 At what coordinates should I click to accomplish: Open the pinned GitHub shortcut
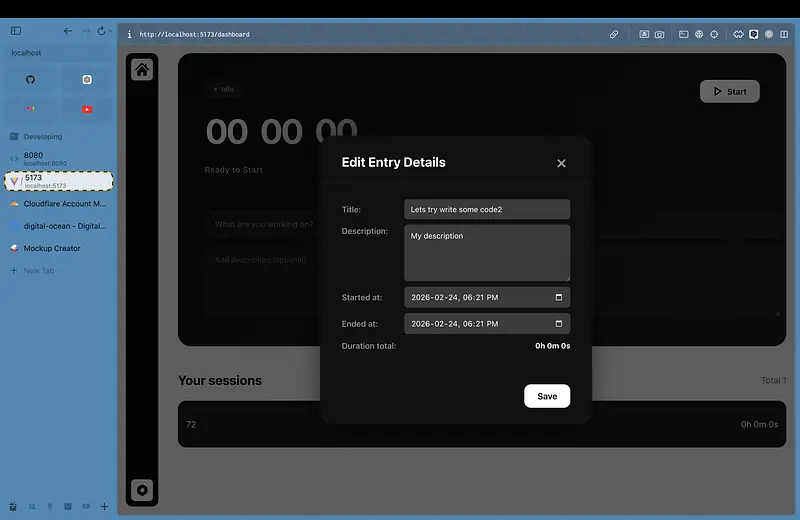tap(30, 79)
